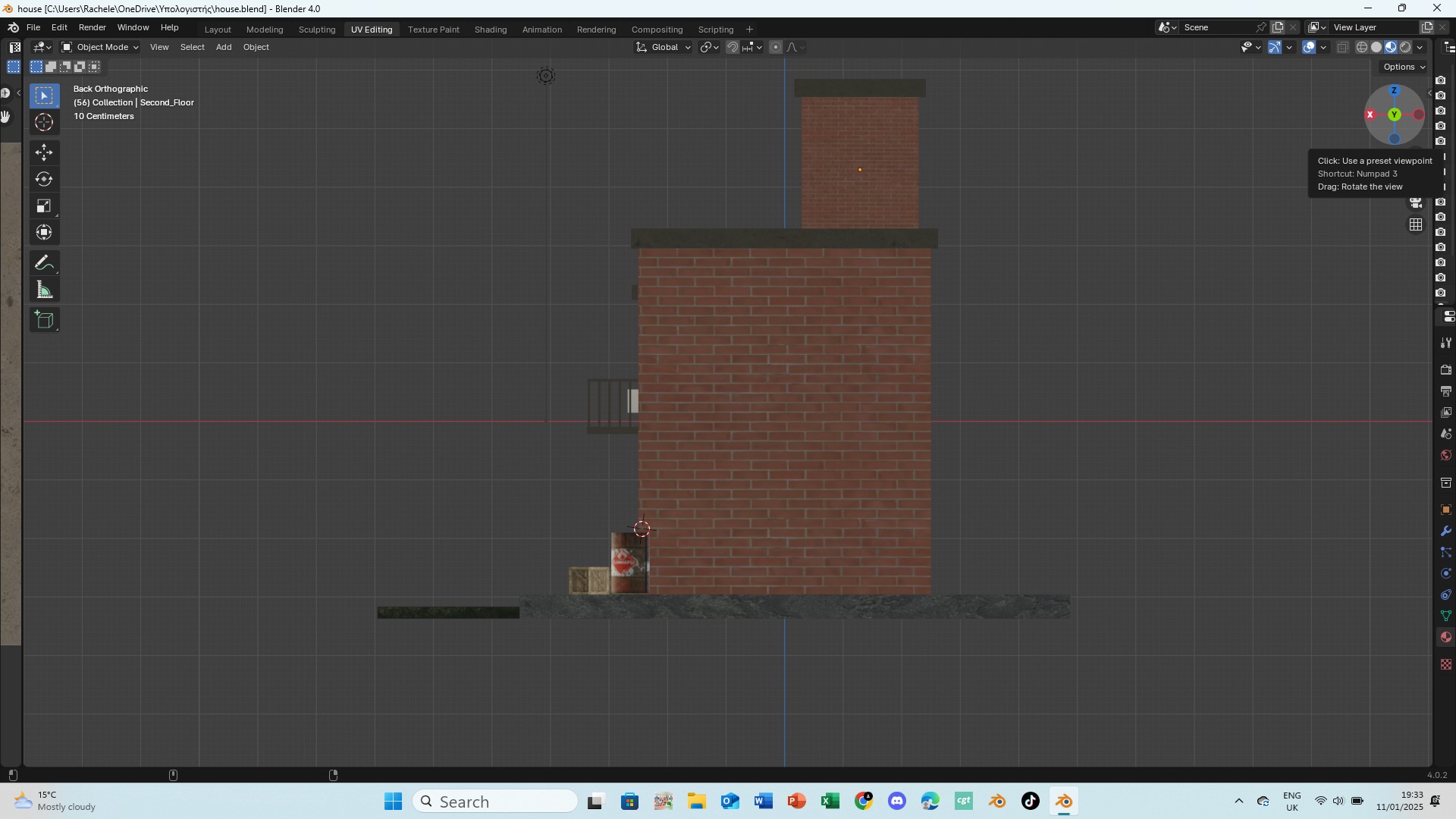The image size is (1456, 819).
Task: Open the Edit menu
Action: [x=59, y=27]
